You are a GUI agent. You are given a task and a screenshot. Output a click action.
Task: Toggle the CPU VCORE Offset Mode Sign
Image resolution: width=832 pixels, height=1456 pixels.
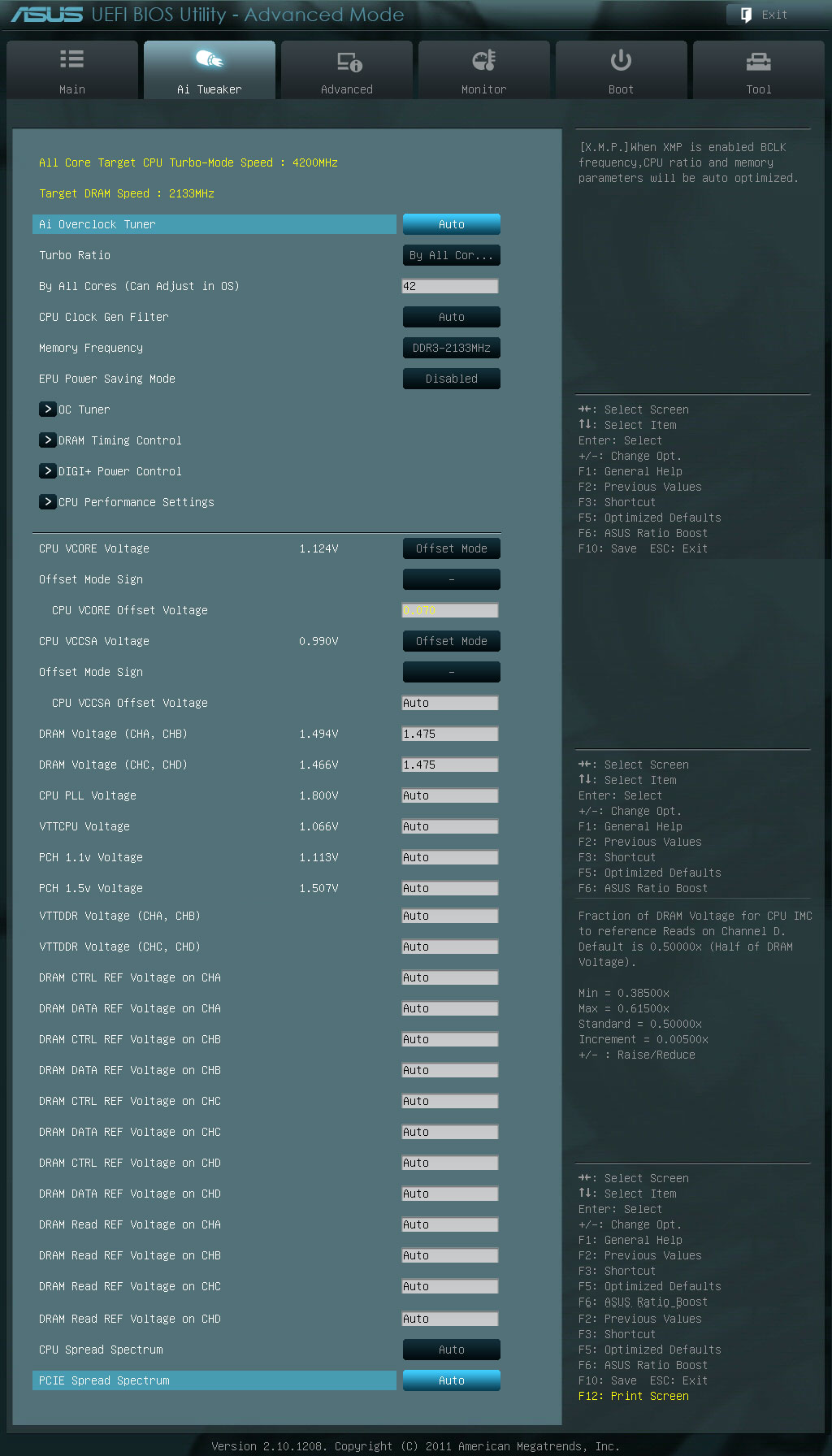(x=451, y=579)
